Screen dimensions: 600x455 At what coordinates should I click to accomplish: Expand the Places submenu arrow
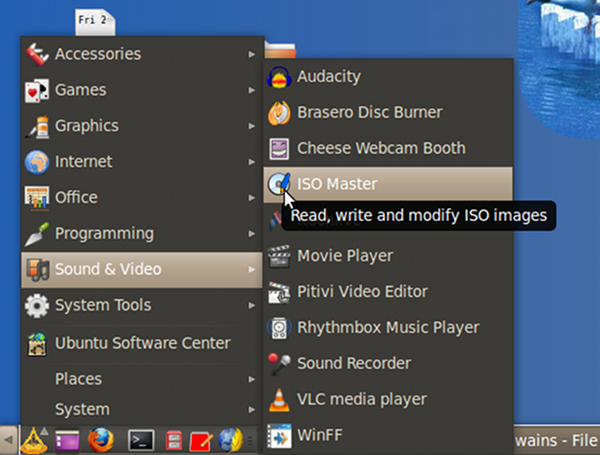(251, 380)
